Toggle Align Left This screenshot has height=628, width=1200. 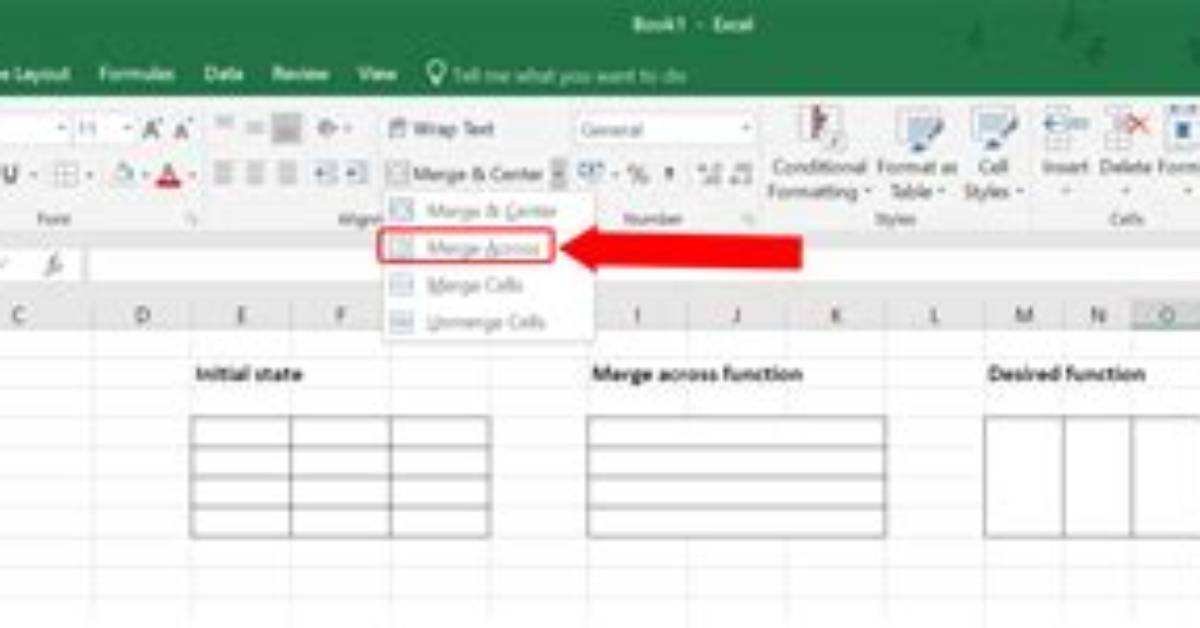(223, 174)
